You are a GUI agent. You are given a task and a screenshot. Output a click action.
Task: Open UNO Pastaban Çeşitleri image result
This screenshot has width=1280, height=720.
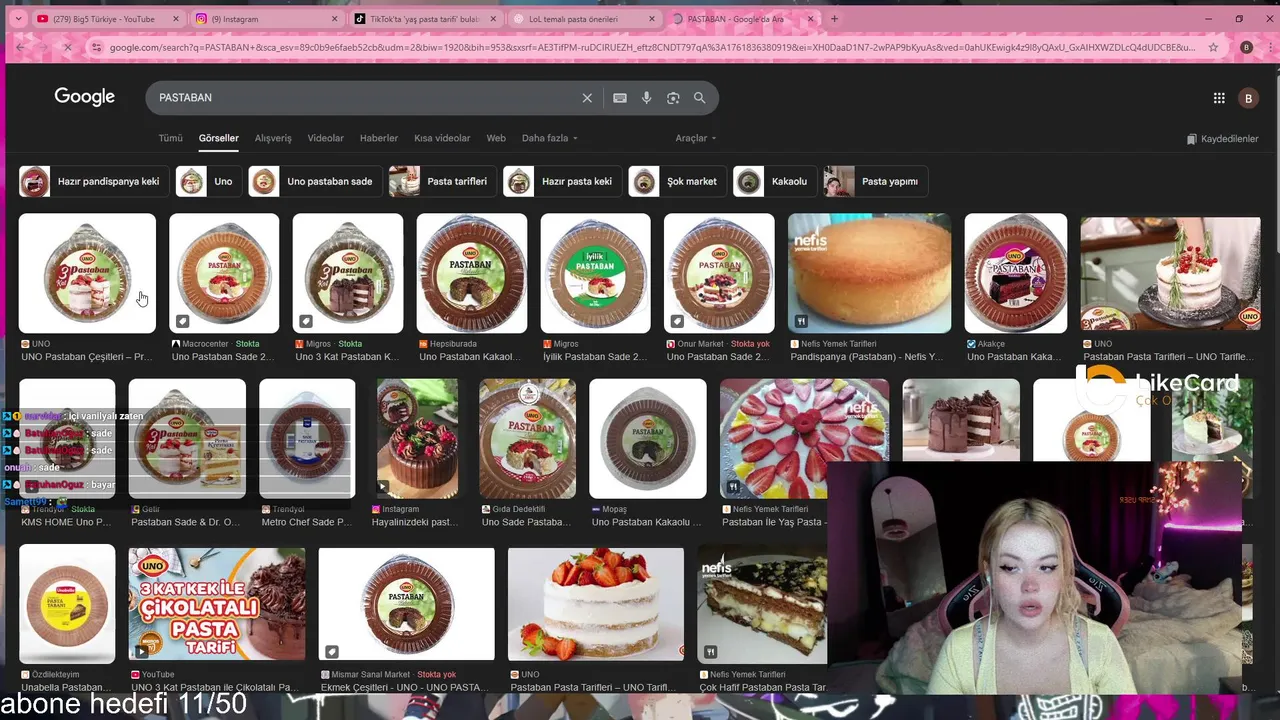pyautogui.click(x=87, y=273)
